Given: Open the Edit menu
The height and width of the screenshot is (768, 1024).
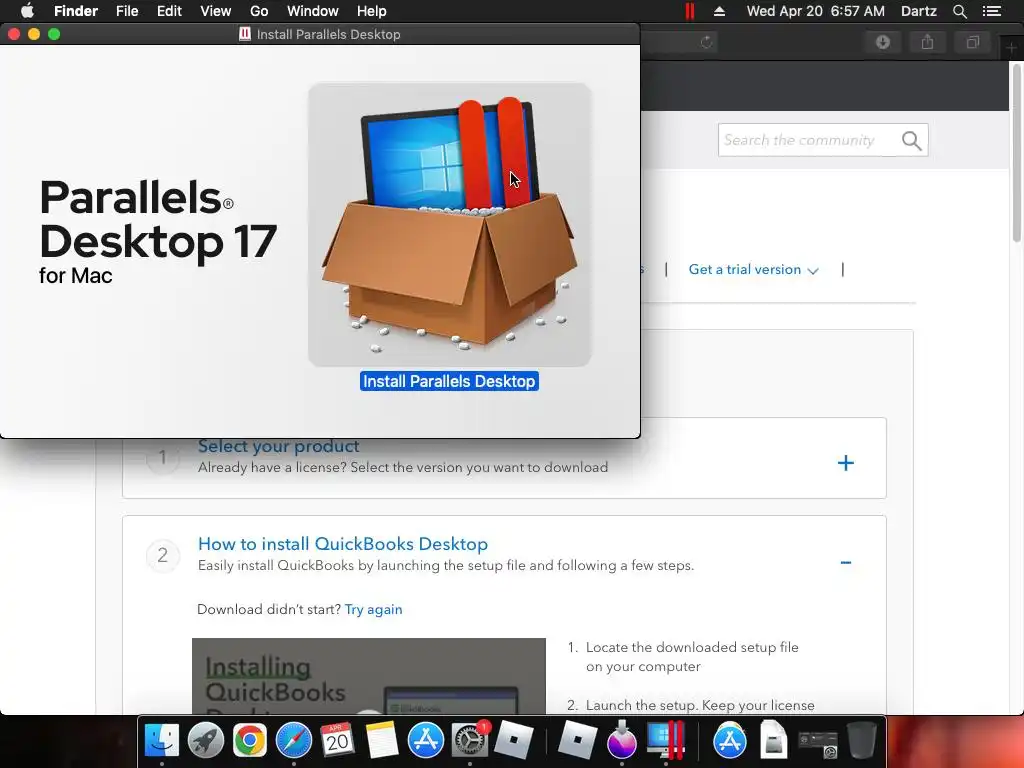Looking at the screenshot, I should click(x=169, y=11).
